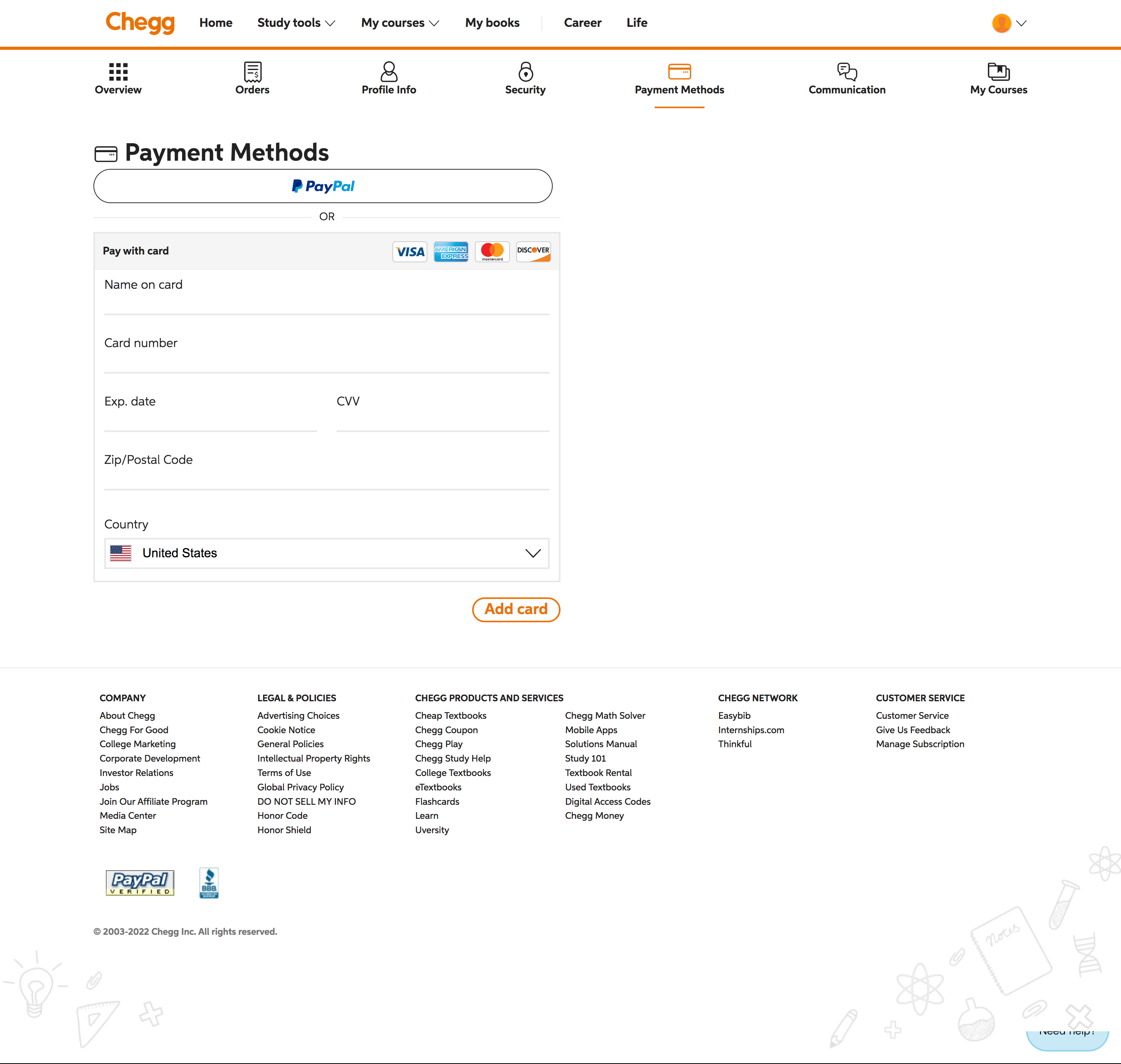Open the Chegg Math Solver link

pos(605,716)
